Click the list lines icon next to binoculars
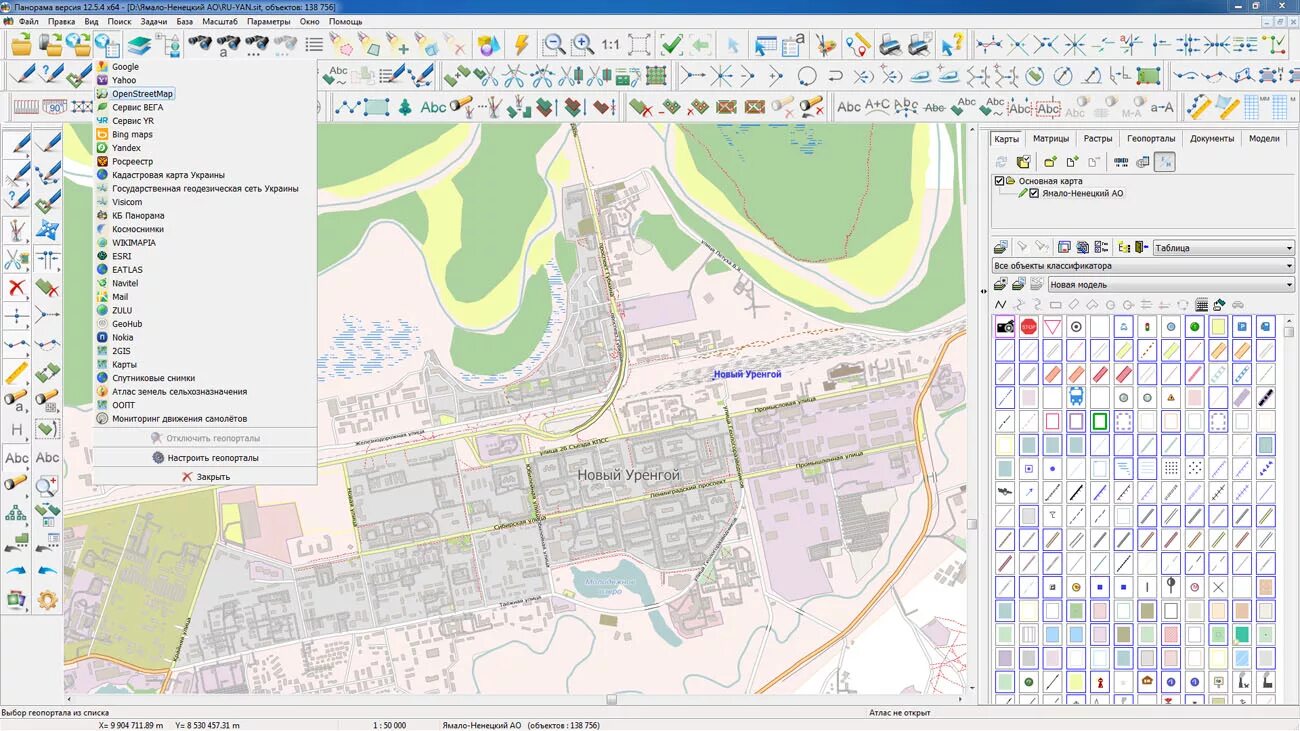 point(314,45)
